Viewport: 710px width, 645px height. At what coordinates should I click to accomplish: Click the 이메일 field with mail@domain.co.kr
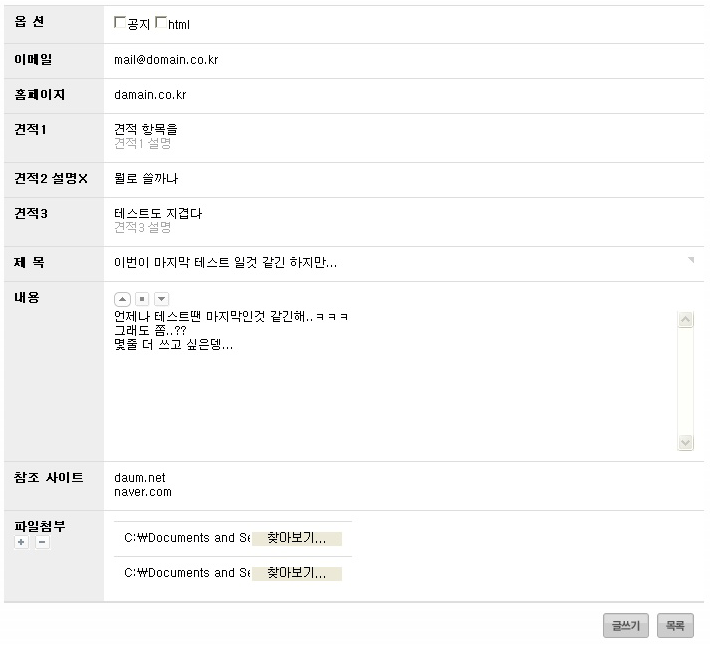(300, 60)
